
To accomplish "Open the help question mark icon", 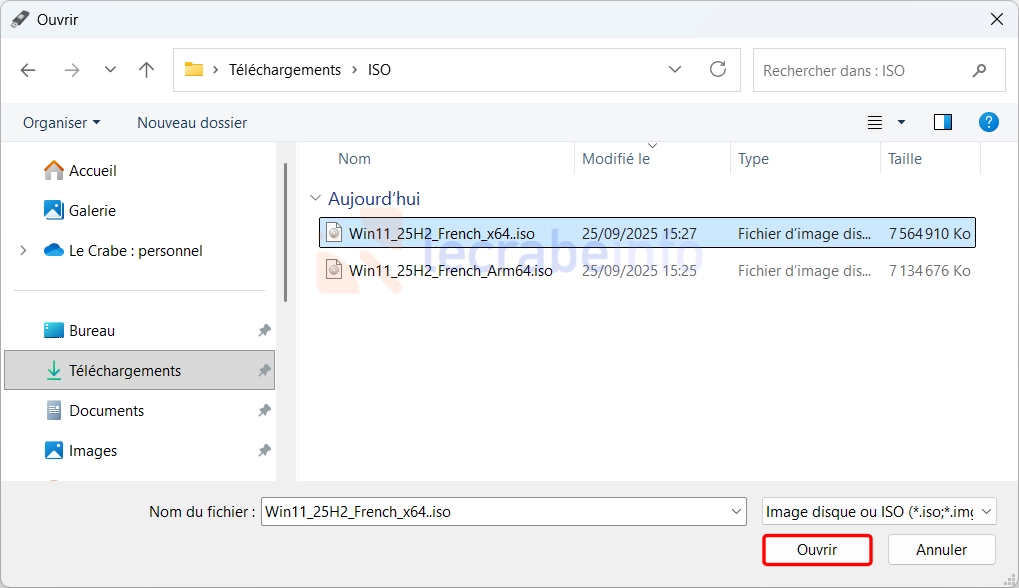I will tap(988, 122).
